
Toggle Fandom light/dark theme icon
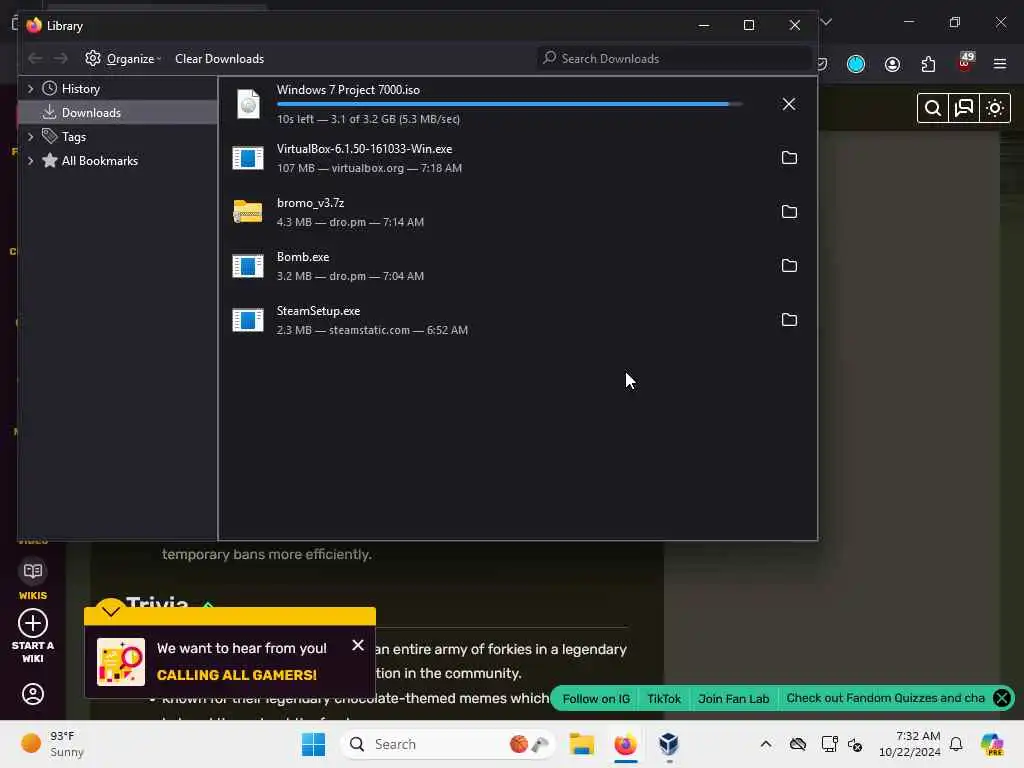pos(995,108)
